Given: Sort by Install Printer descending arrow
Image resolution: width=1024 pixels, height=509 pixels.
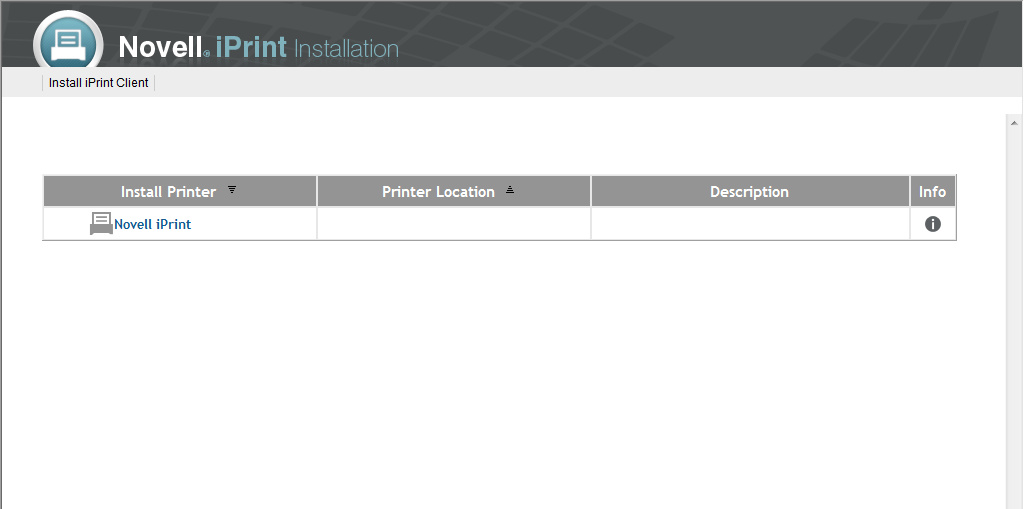Looking at the screenshot, I should pyautogui.click(x=232, y=190).
